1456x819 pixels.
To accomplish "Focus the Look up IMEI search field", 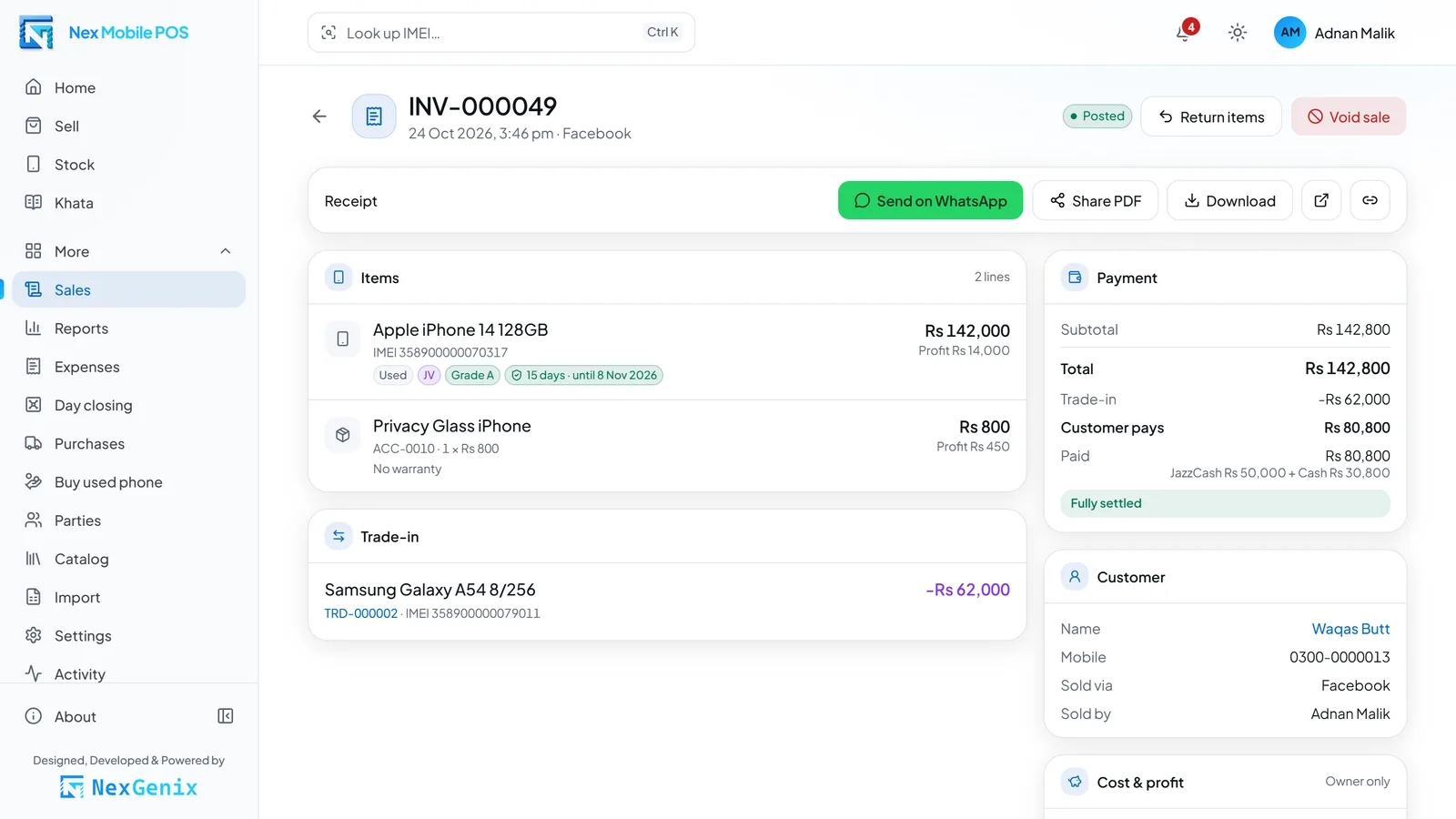I will click(x=501, y=33).
